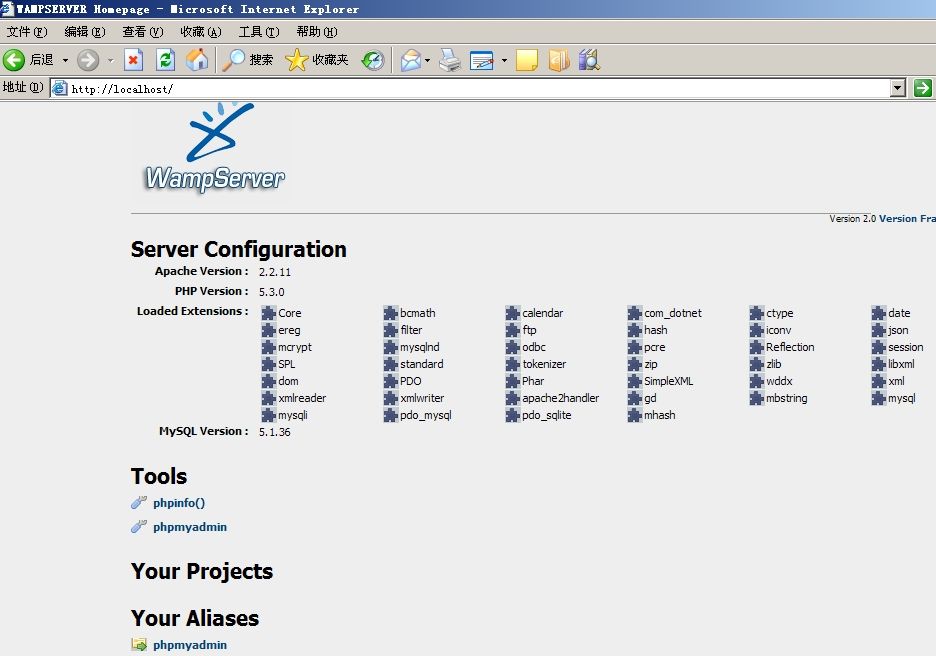Click the wrench icon beside phpinfo()

pos(139,503)
